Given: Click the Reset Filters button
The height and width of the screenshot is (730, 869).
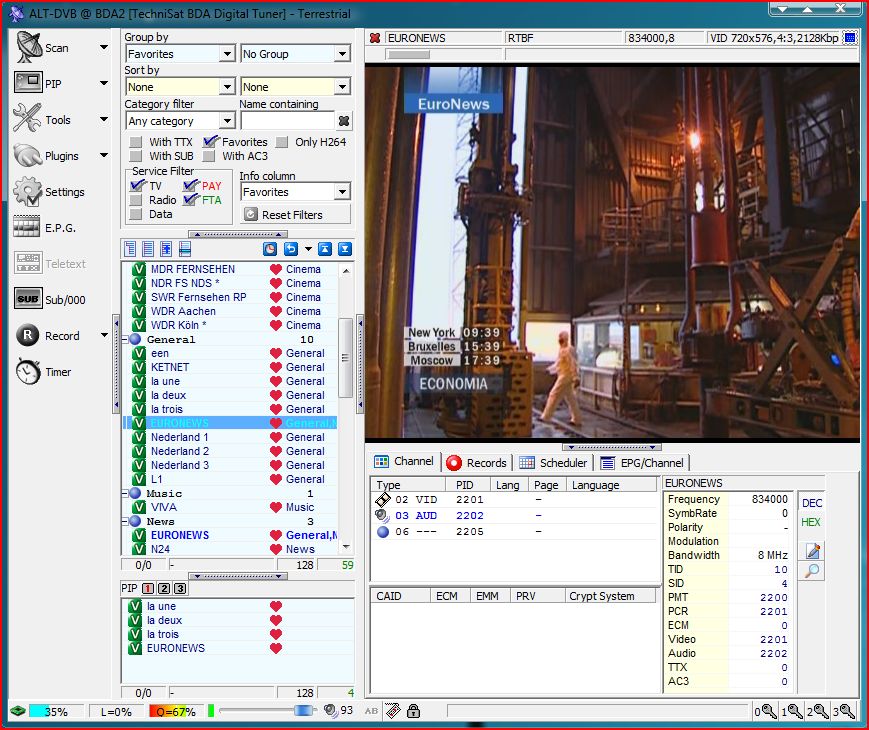Looking at the screenshot, I should click(x=295, y=215).
